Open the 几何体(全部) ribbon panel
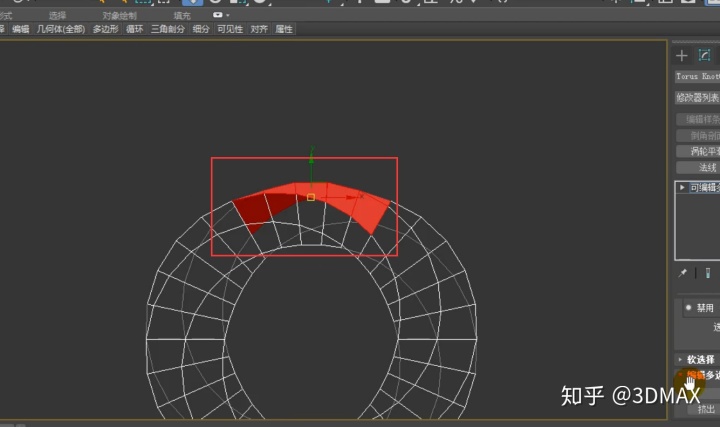The width and height of the screenshot is (720, 427). 61,29
